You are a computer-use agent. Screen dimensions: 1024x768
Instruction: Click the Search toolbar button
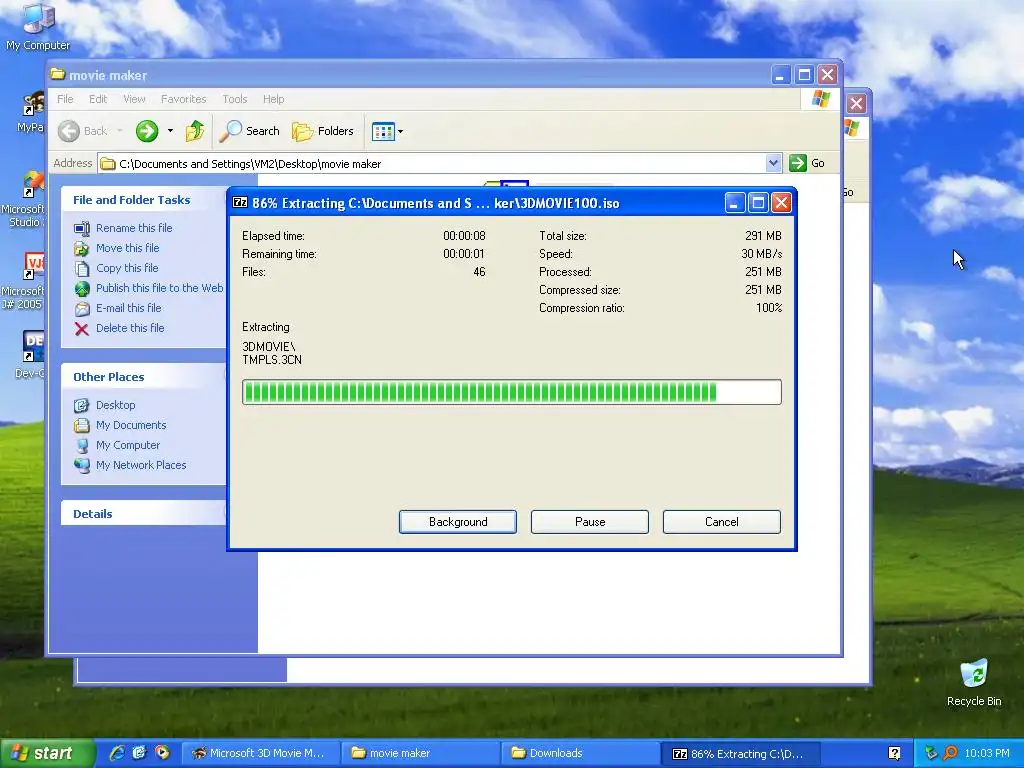tap(249, 131)
